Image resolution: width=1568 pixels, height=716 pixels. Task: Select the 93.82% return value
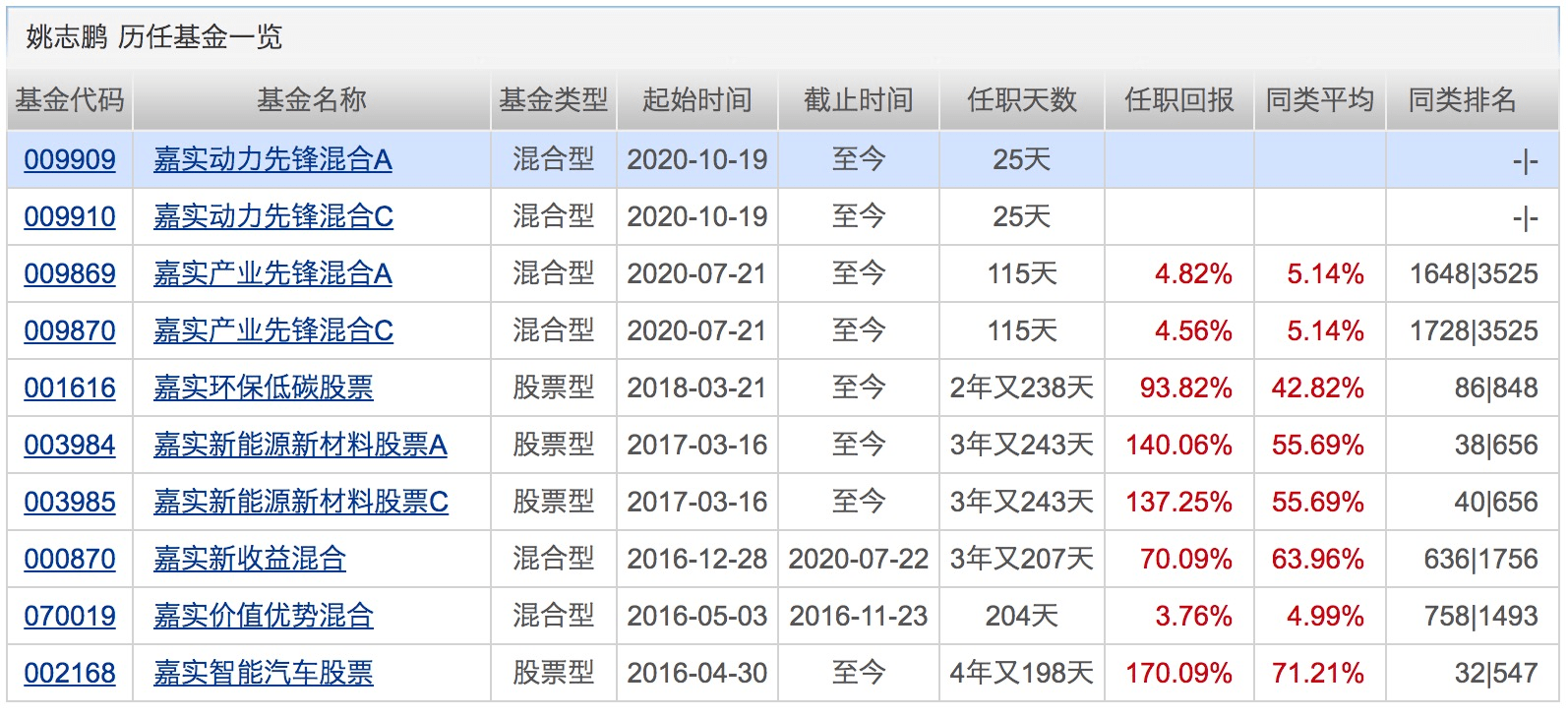(x=1186, y=388)
